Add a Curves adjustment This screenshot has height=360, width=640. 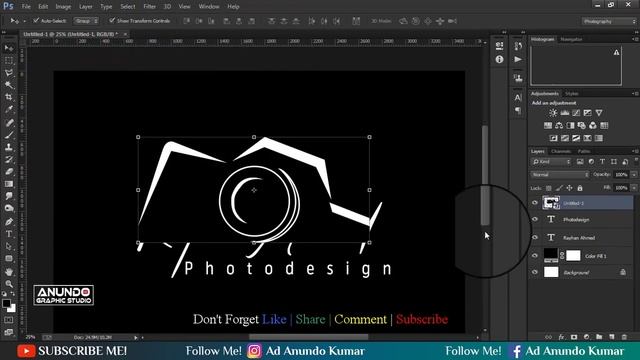[576, 113]
